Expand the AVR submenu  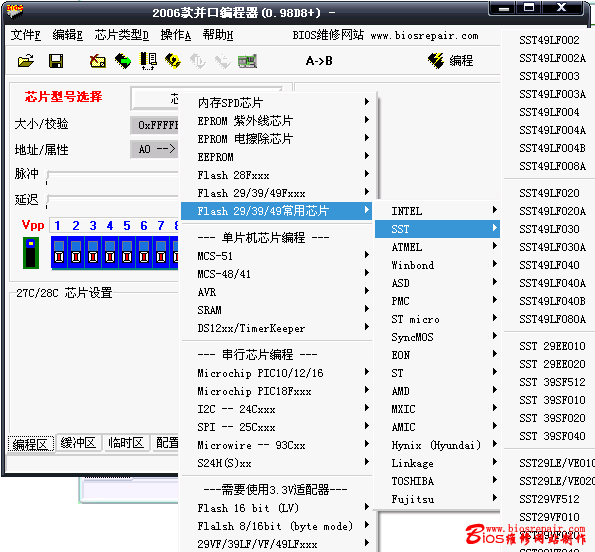tap(276, 292)
